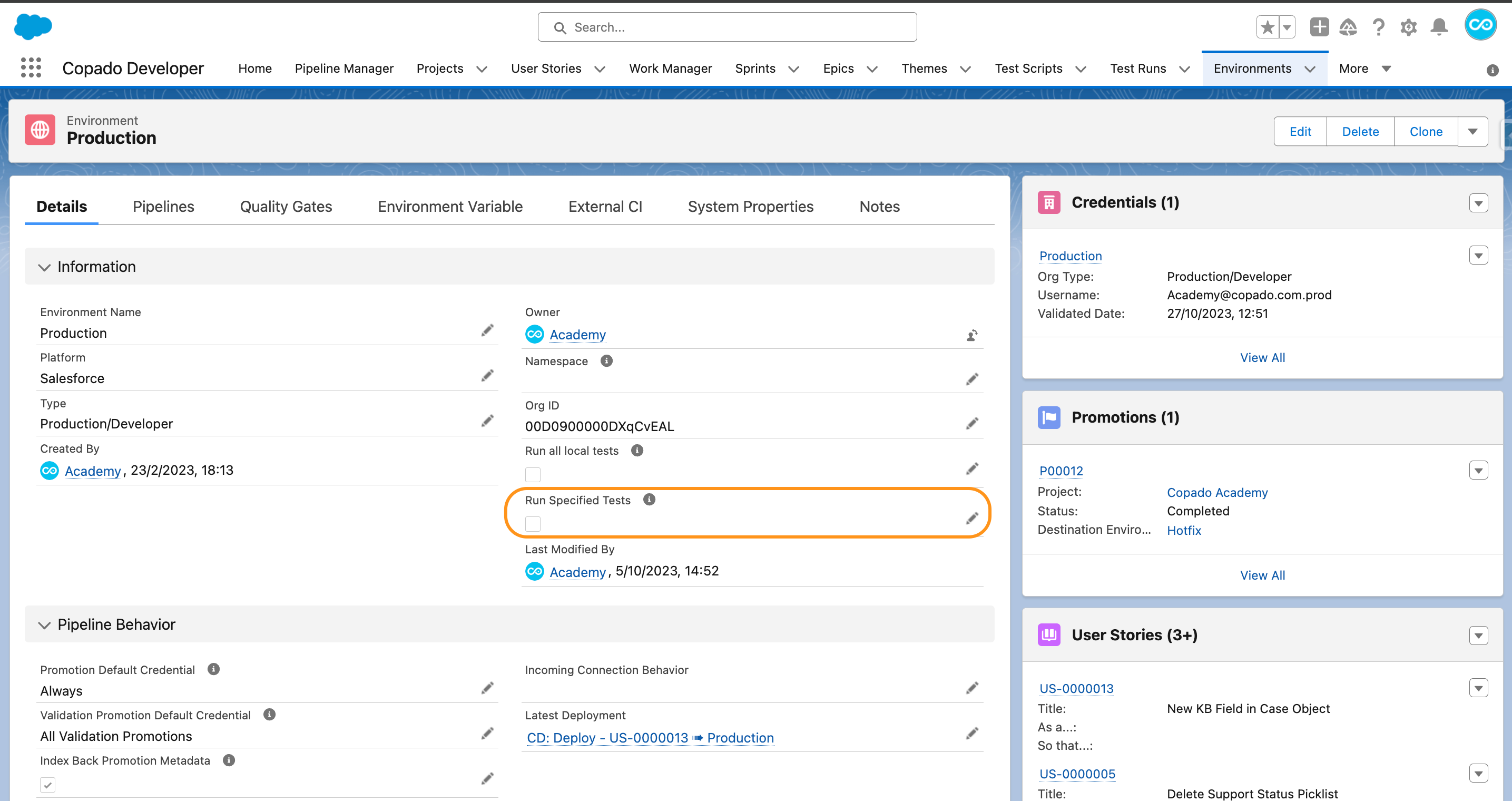Click the Favorites star icon
Image resolution: width=1512 pixels, height=801 pixels.
pyautogui.click(x=1267, y=27)
